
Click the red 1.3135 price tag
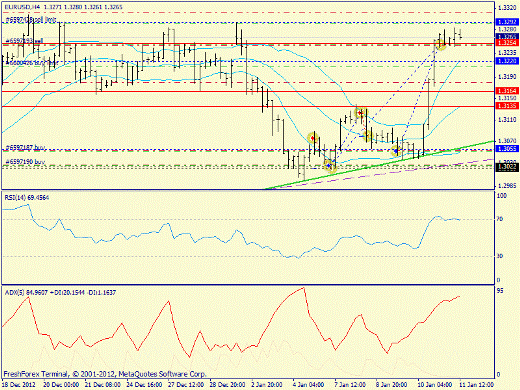click(x=507, y=106)
